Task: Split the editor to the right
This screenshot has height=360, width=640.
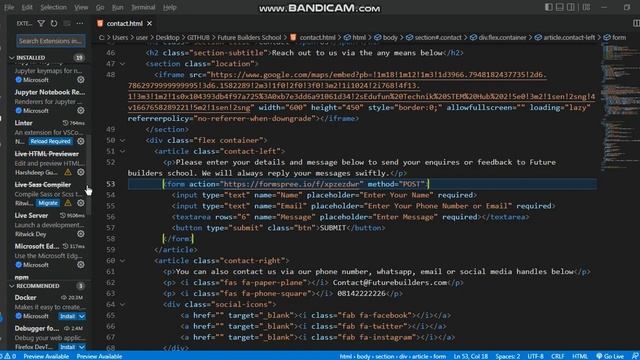Action: pos(636,23)
